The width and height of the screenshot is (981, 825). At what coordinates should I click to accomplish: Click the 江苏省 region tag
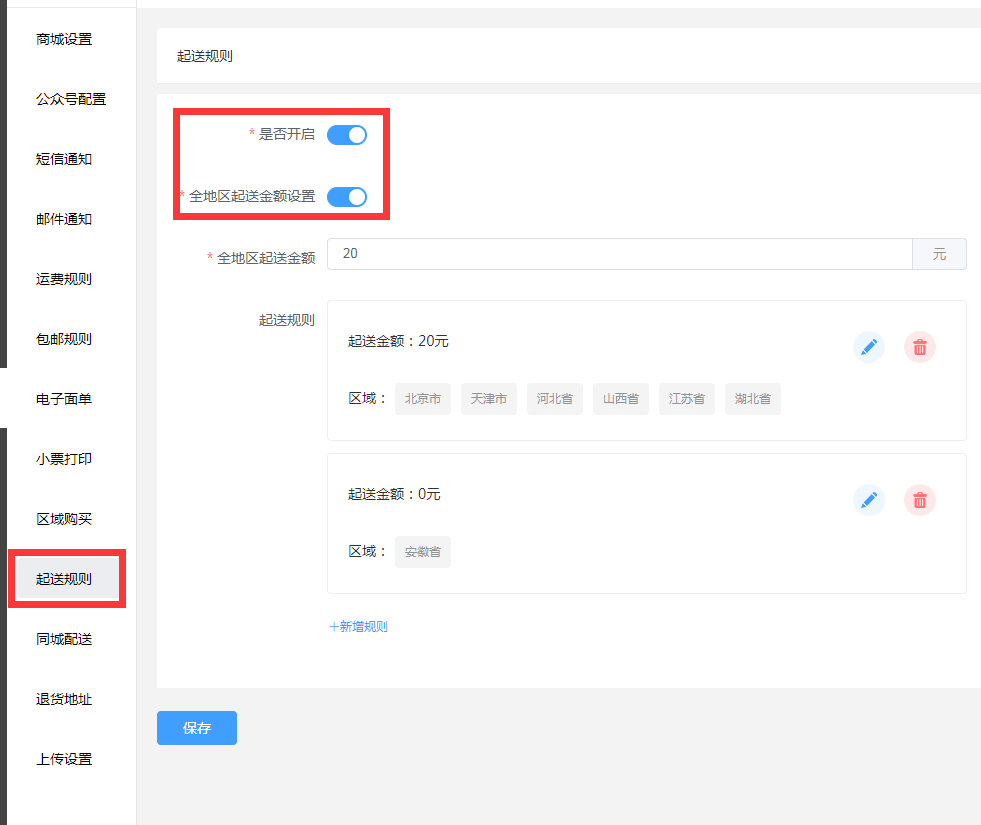coord(686,398)
